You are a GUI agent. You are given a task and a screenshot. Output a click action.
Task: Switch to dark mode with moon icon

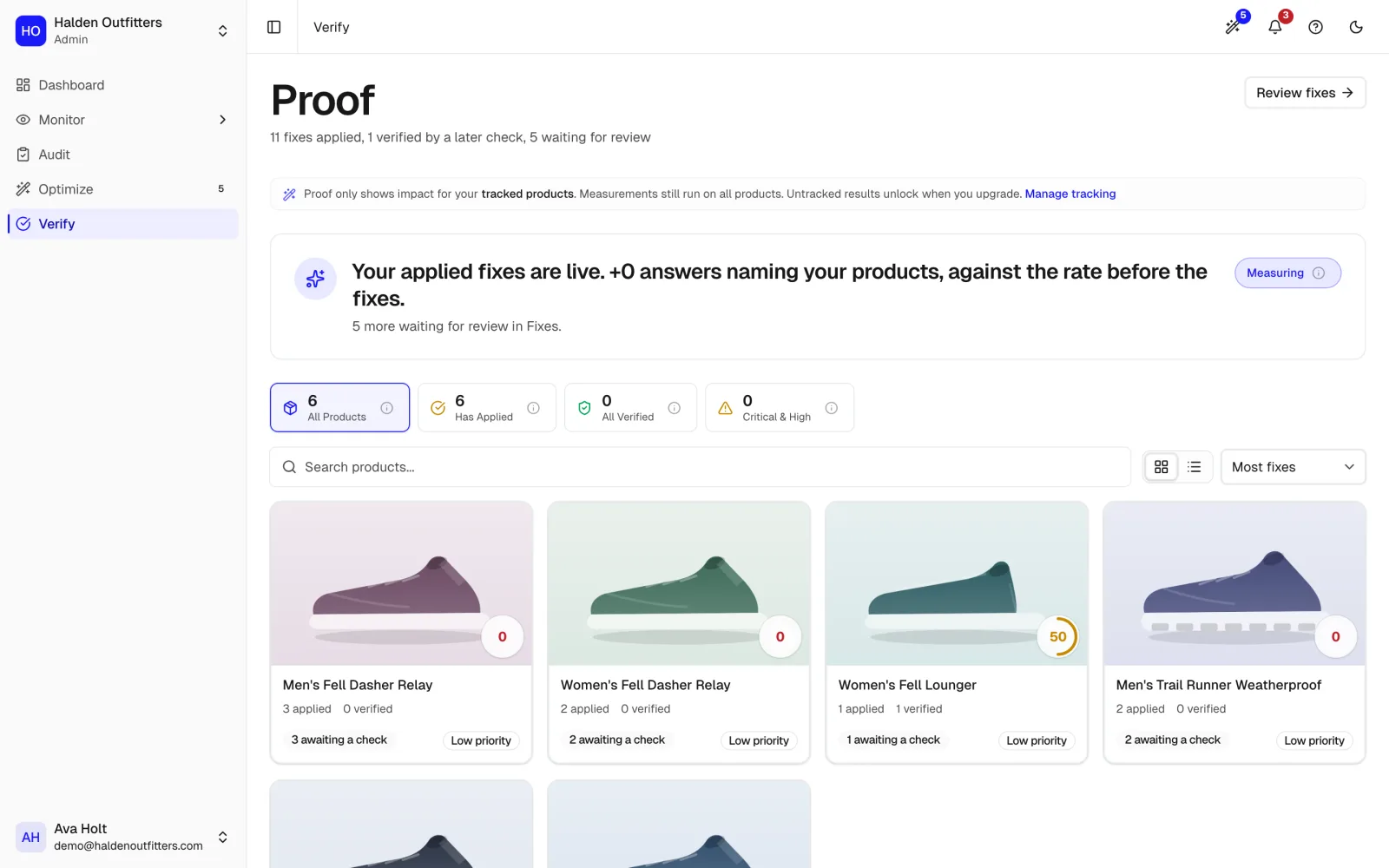point(1356,27)
